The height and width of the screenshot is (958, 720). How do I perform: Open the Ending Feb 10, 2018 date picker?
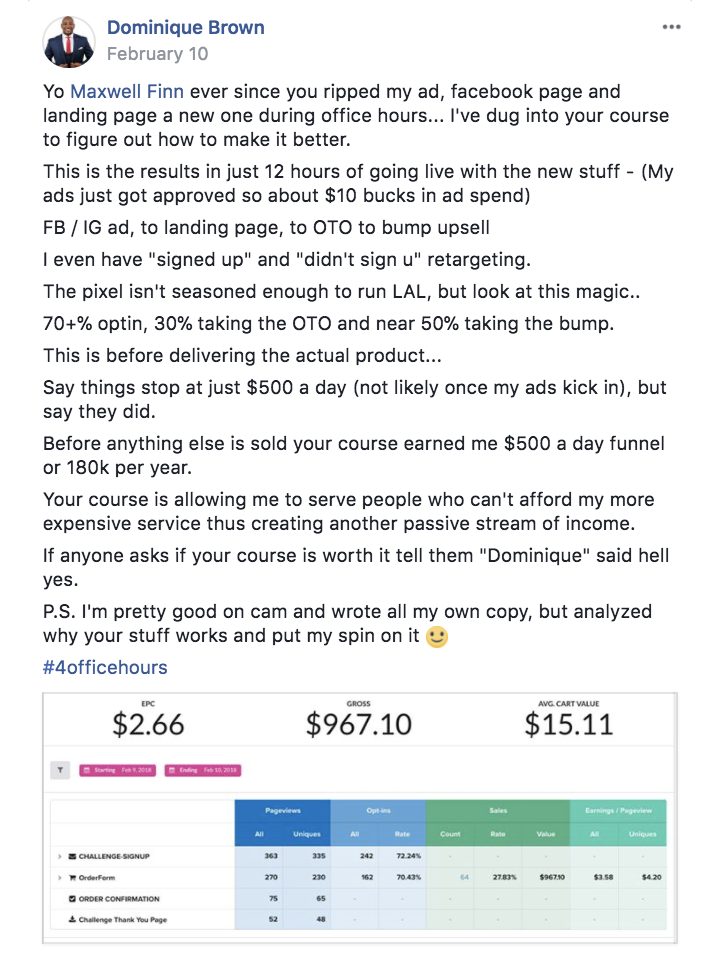203,770
